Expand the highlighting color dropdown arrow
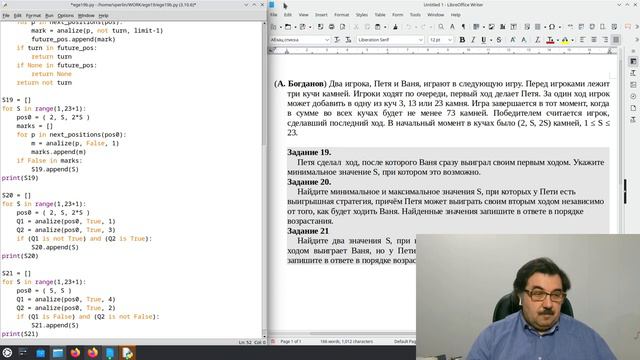The height and width of the screenshot is (360, 640). tap(572, 40)
